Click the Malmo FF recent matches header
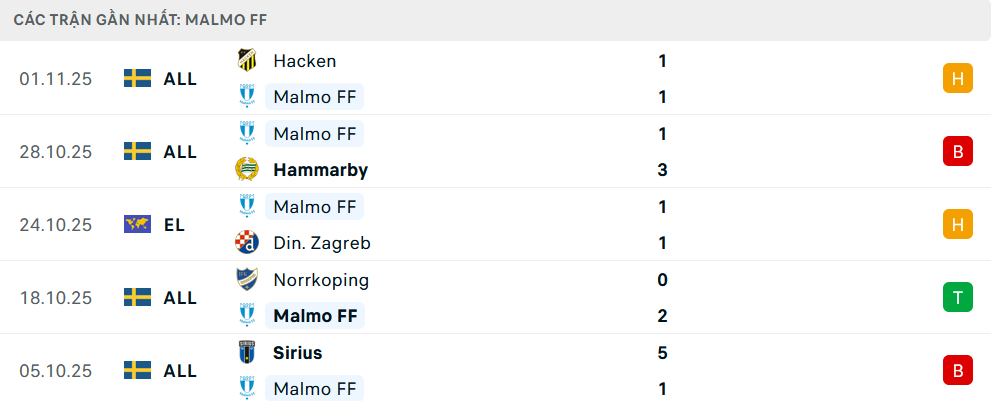Screen dimensions: 991x402 pos(140,20)
